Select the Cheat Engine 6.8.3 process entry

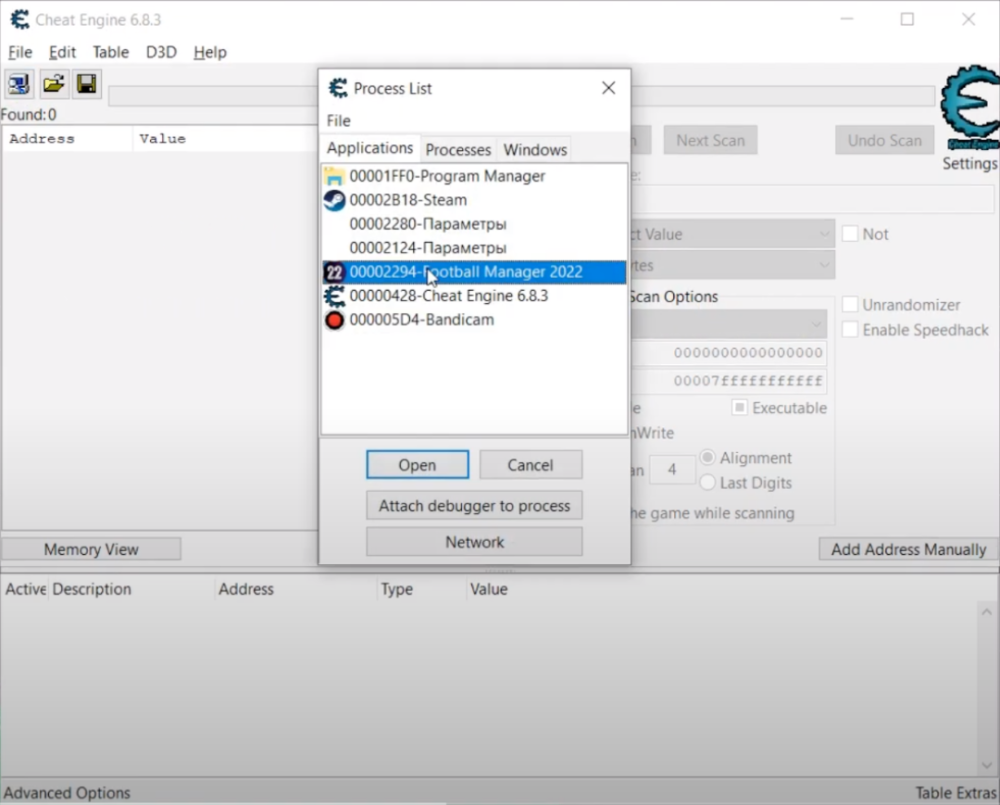pos(448,296)
